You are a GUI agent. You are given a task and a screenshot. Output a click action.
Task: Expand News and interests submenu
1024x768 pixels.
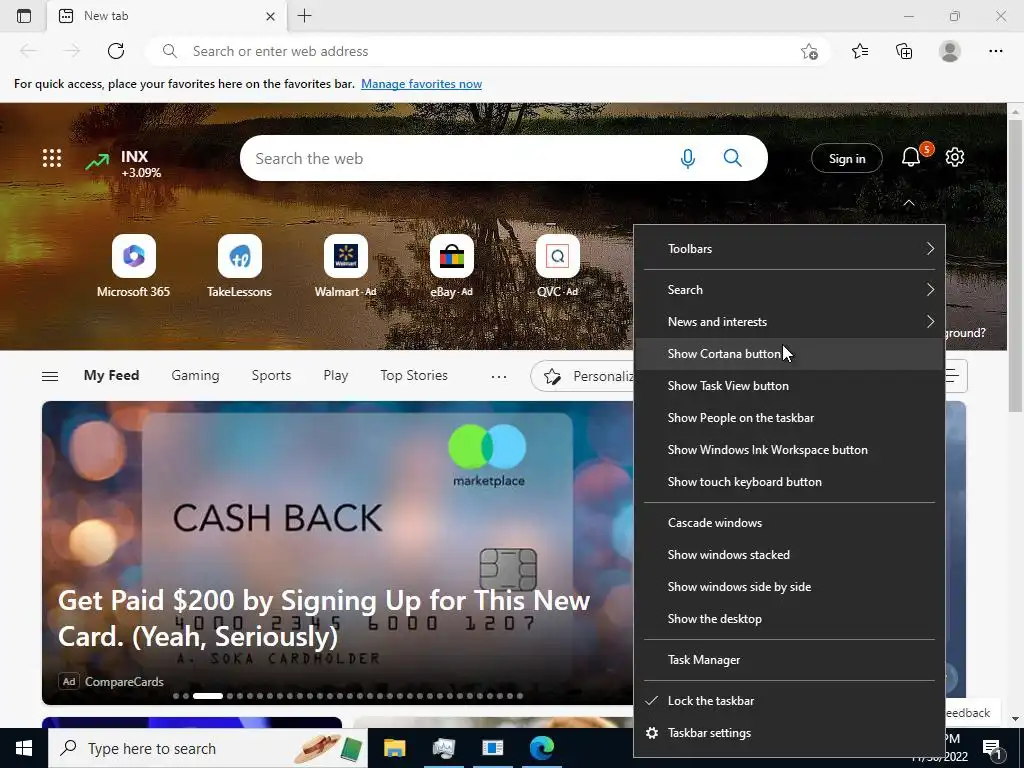(x=789, y=322)
